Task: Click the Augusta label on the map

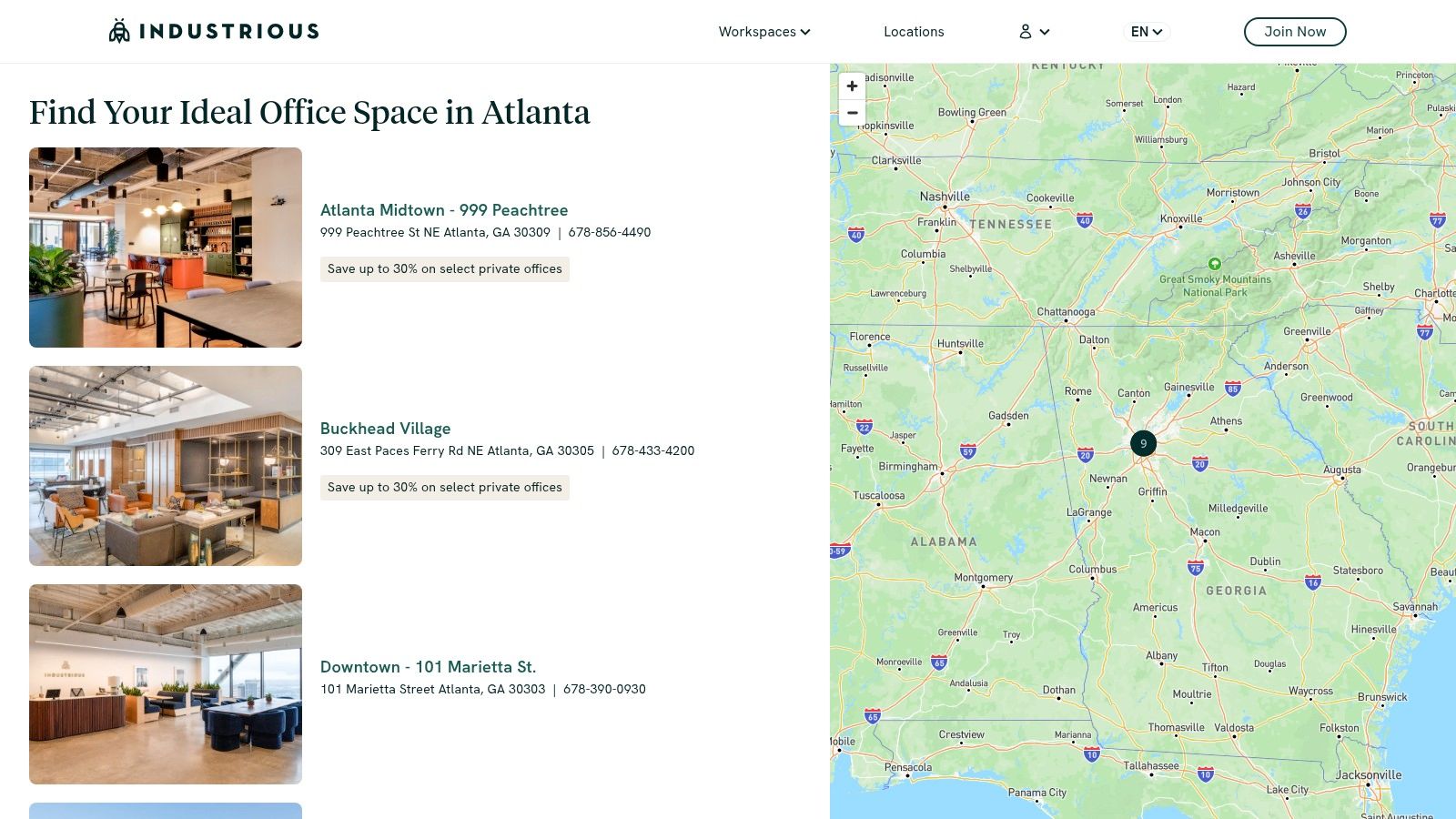Action: pos(1342,470)
